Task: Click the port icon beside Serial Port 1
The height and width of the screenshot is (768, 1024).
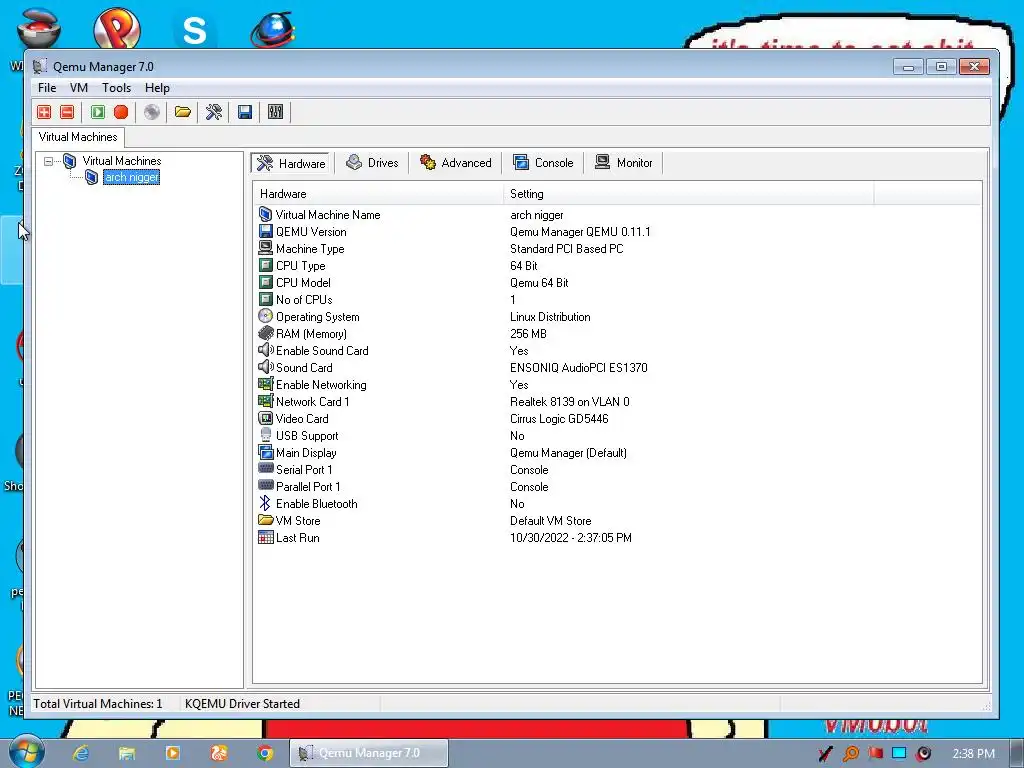Action: (265, 468)
